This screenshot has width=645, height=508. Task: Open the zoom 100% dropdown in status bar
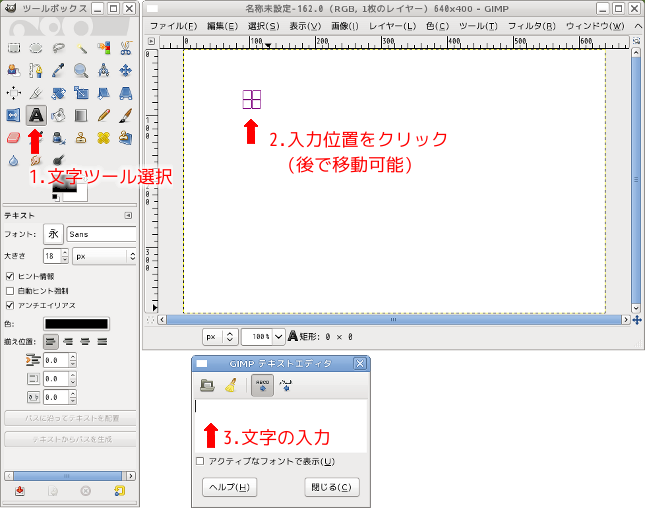pyautogui.click(x=264, y=337)
